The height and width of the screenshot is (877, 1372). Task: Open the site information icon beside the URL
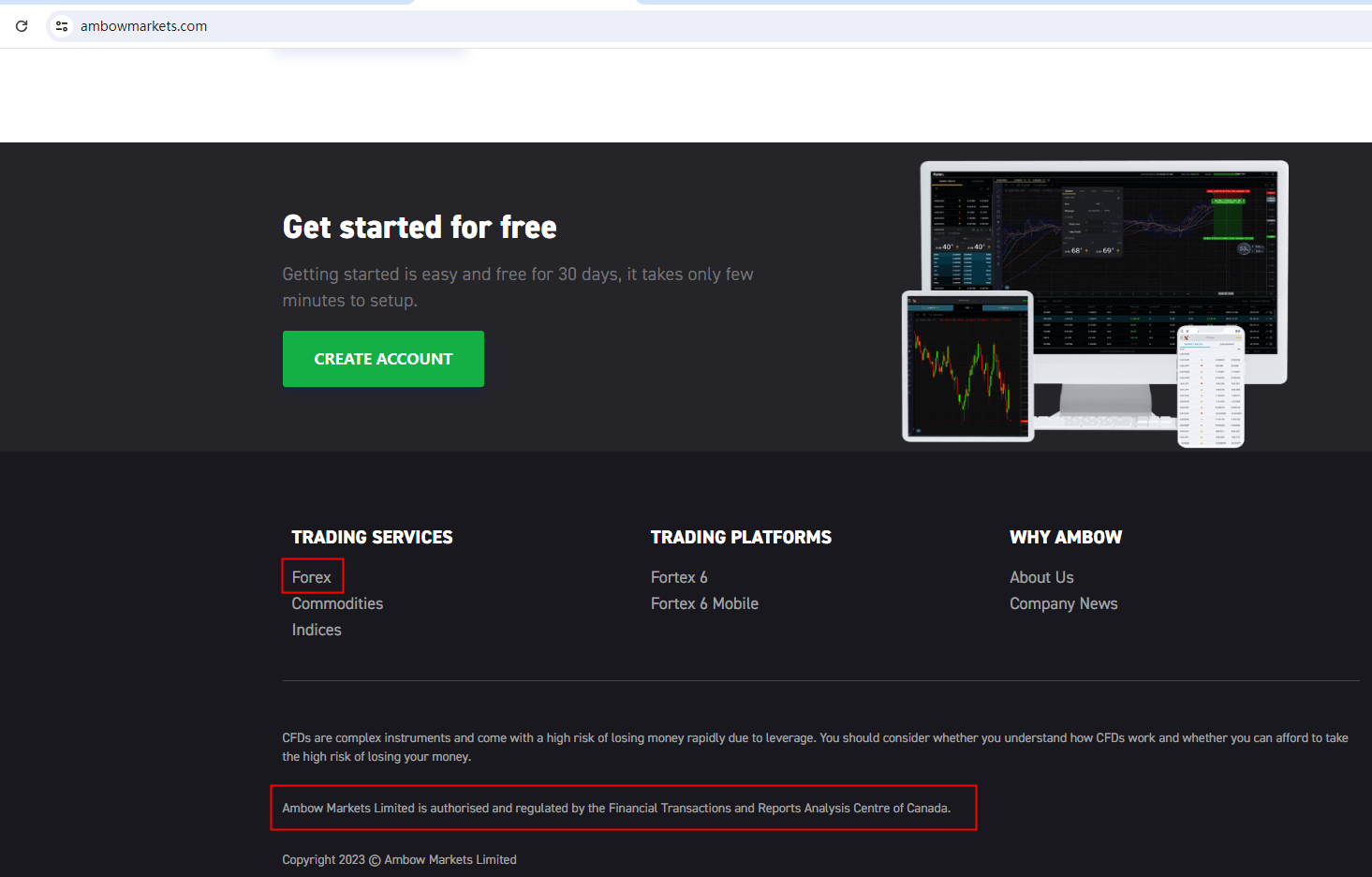(62, 26)
